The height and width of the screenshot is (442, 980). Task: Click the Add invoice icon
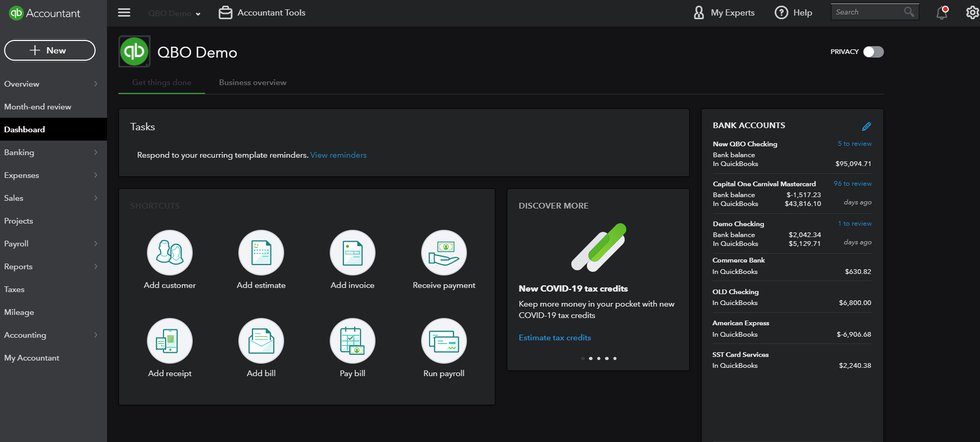point(352,252)
